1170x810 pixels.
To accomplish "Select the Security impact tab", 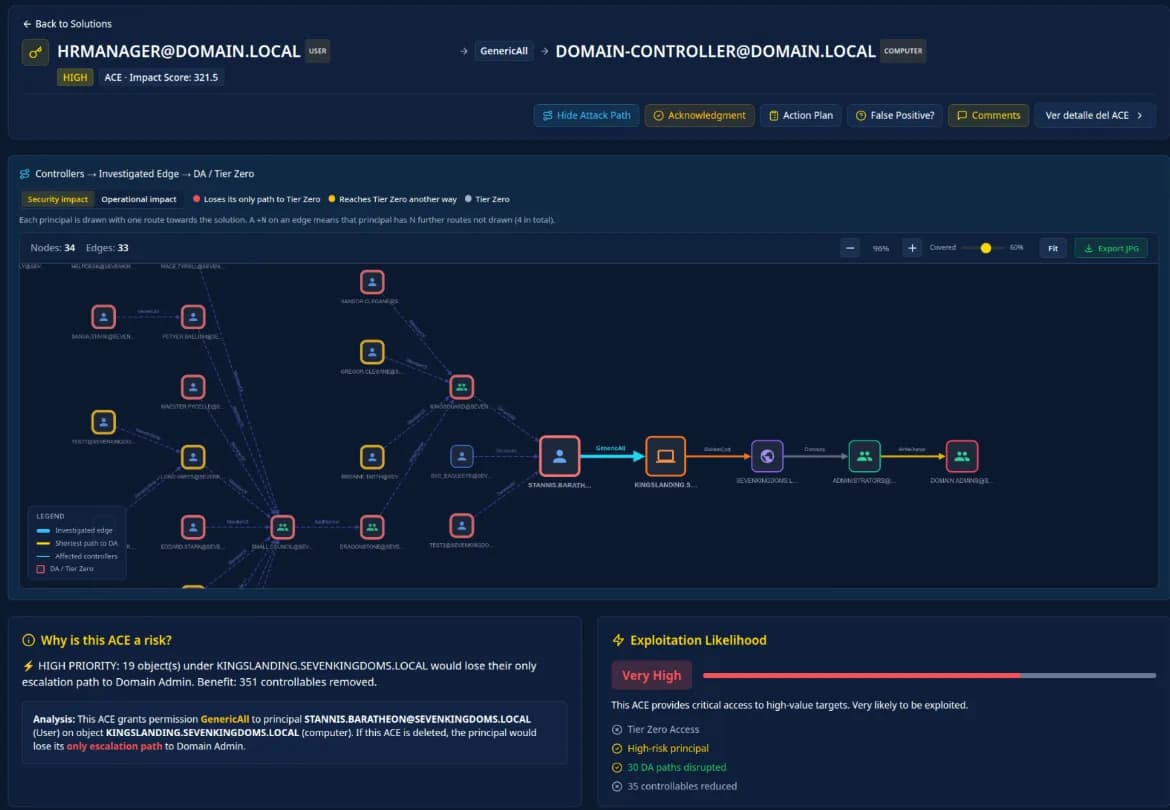I will [57, 199].
